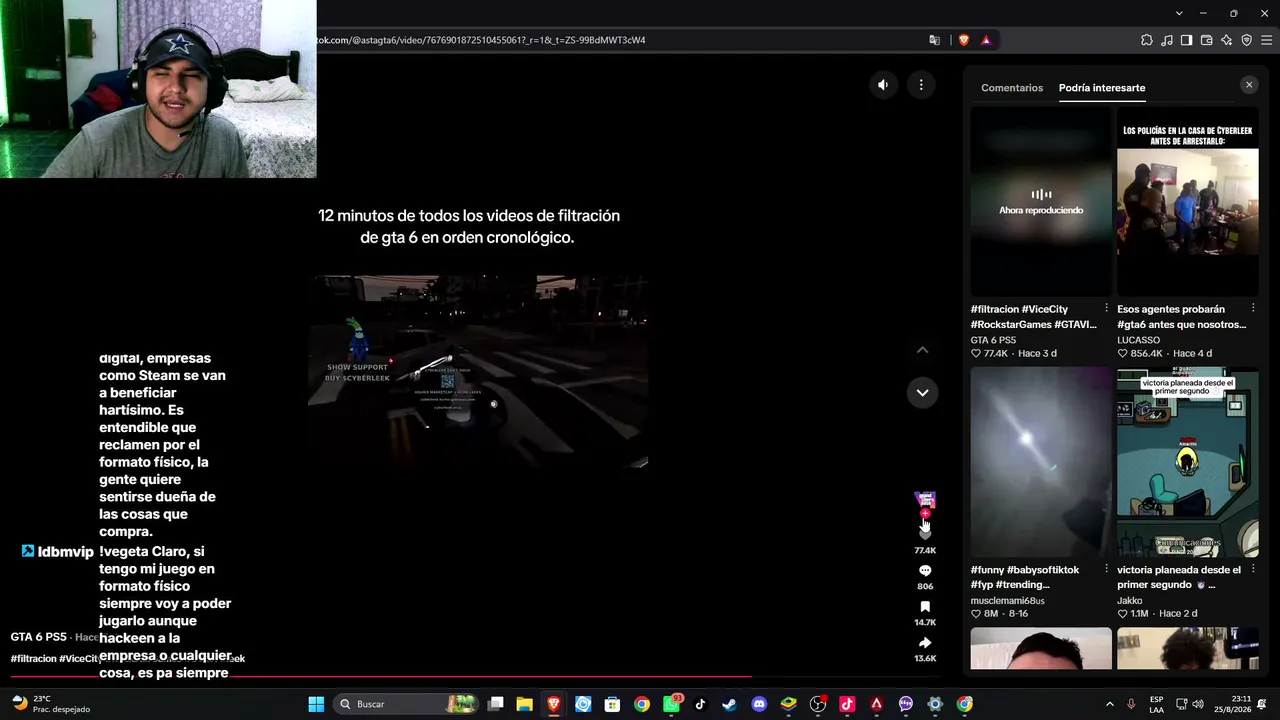Image resolution: width=1280 pixels, height=720 pixels.
Task: Open the Brave VPN shield icon
Action: (1247, 40)
